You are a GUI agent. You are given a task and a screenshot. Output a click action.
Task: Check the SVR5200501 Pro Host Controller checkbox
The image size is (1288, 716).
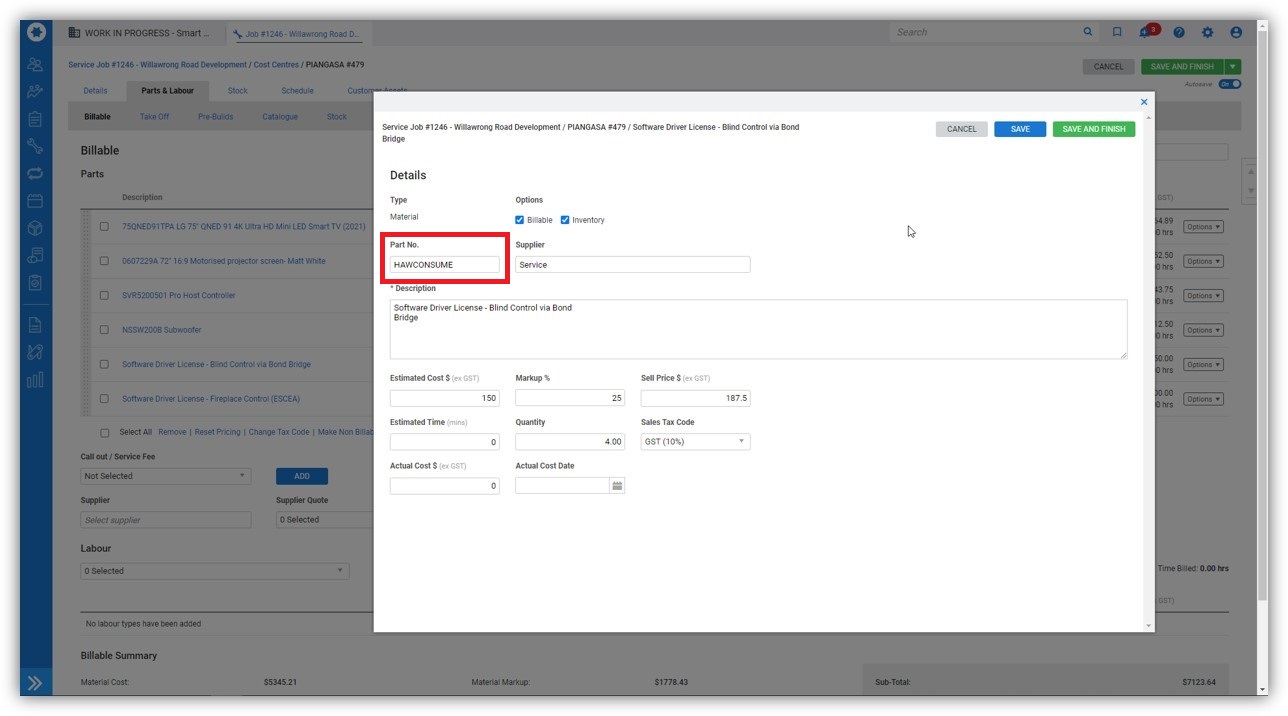pyautogui.click(x=105, y=296)
